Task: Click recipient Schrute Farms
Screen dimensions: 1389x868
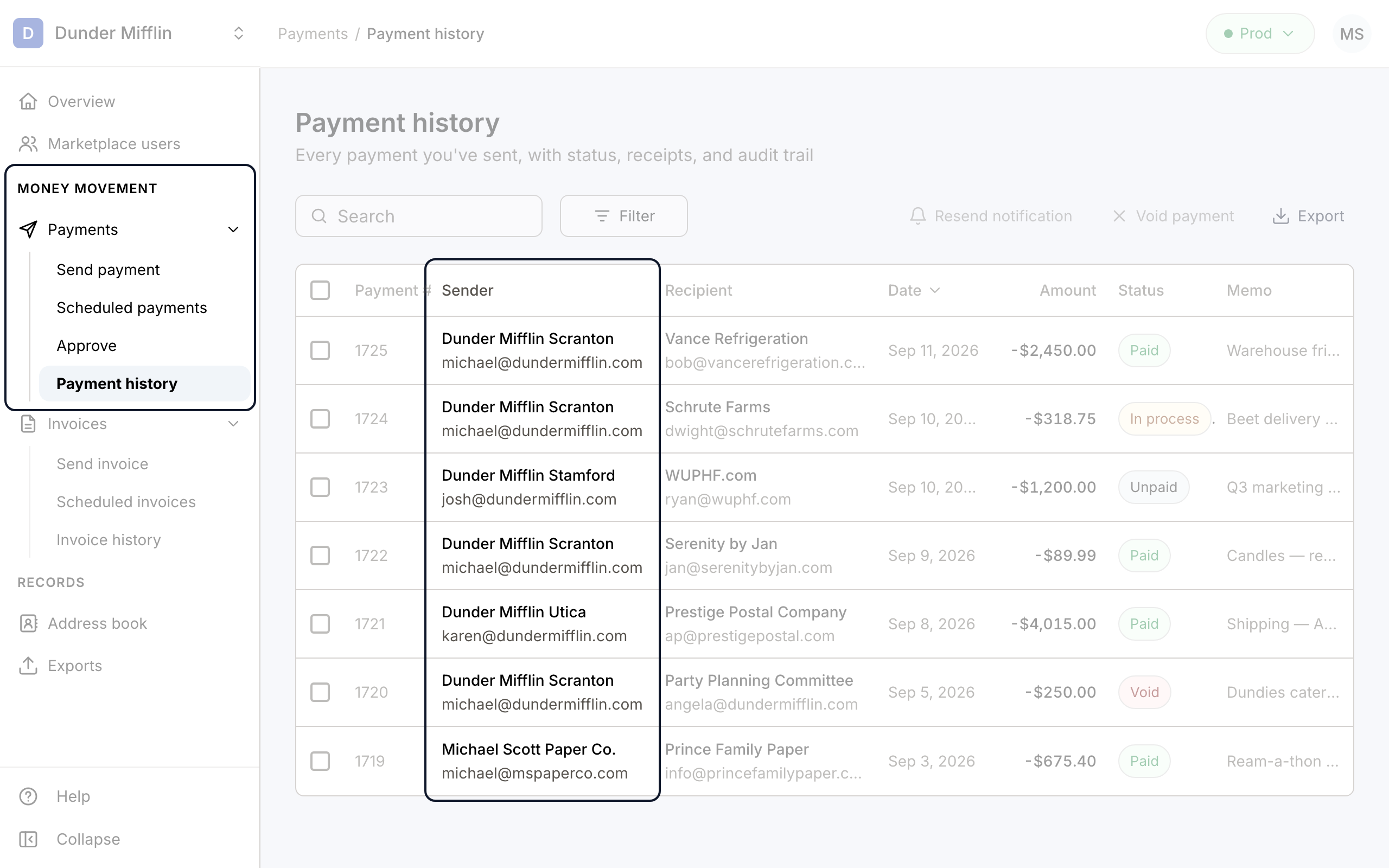Action: (x=717, y=407)
